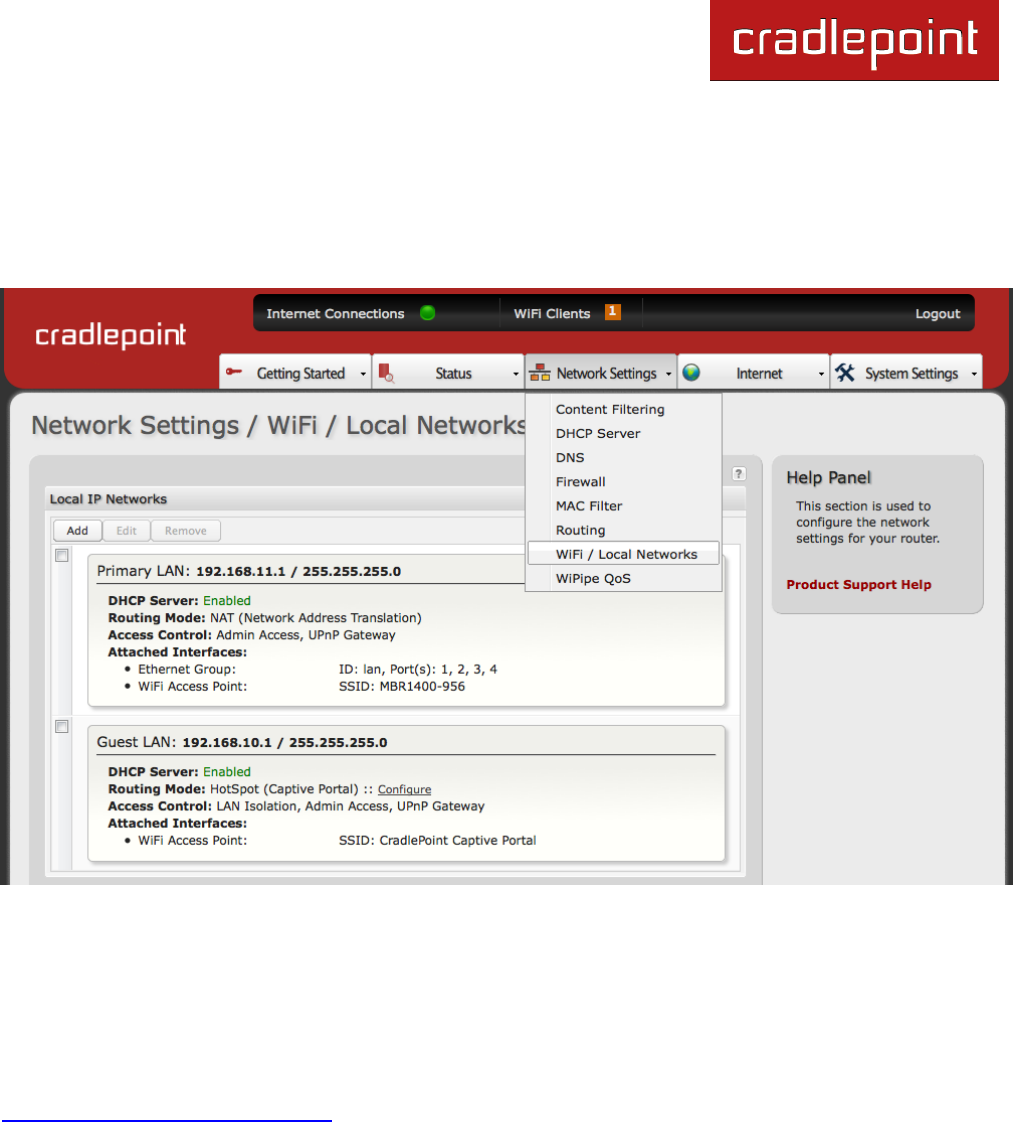
Task: Click Guest LAN DHCP Server Enabled text
Action: click(x=179, y=771)
